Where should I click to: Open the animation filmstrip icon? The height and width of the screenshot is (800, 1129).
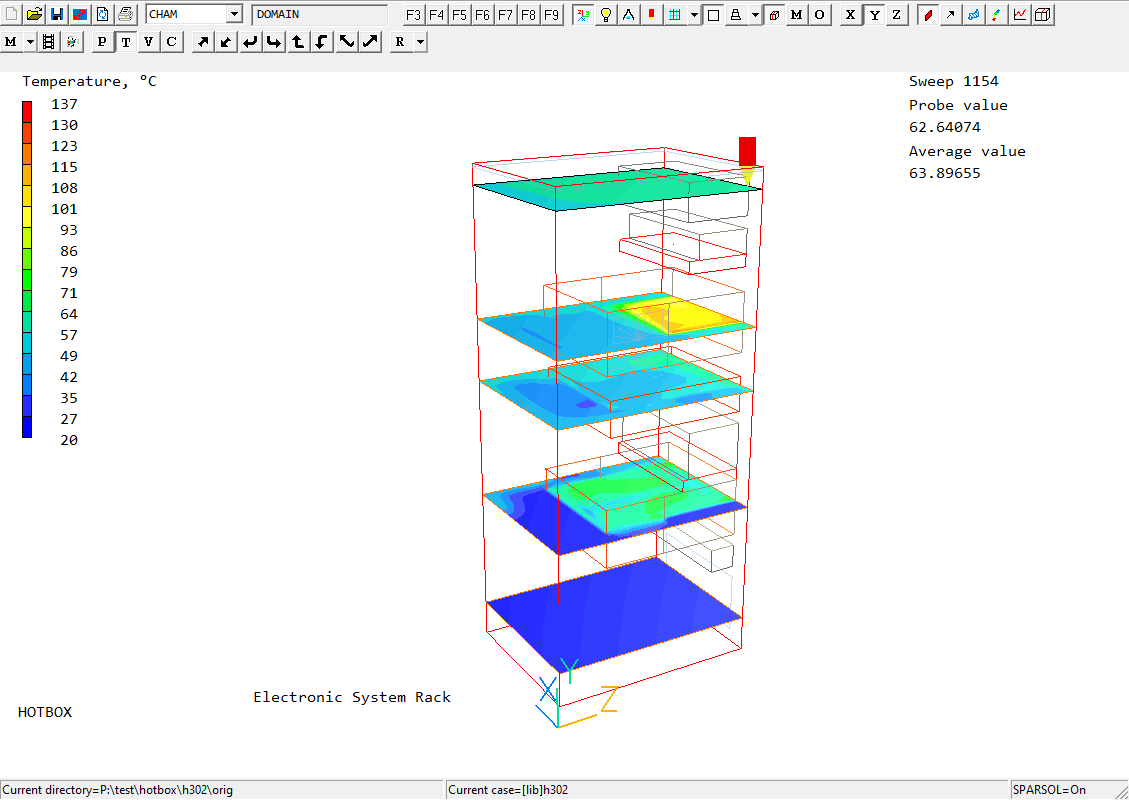point(48,41)
